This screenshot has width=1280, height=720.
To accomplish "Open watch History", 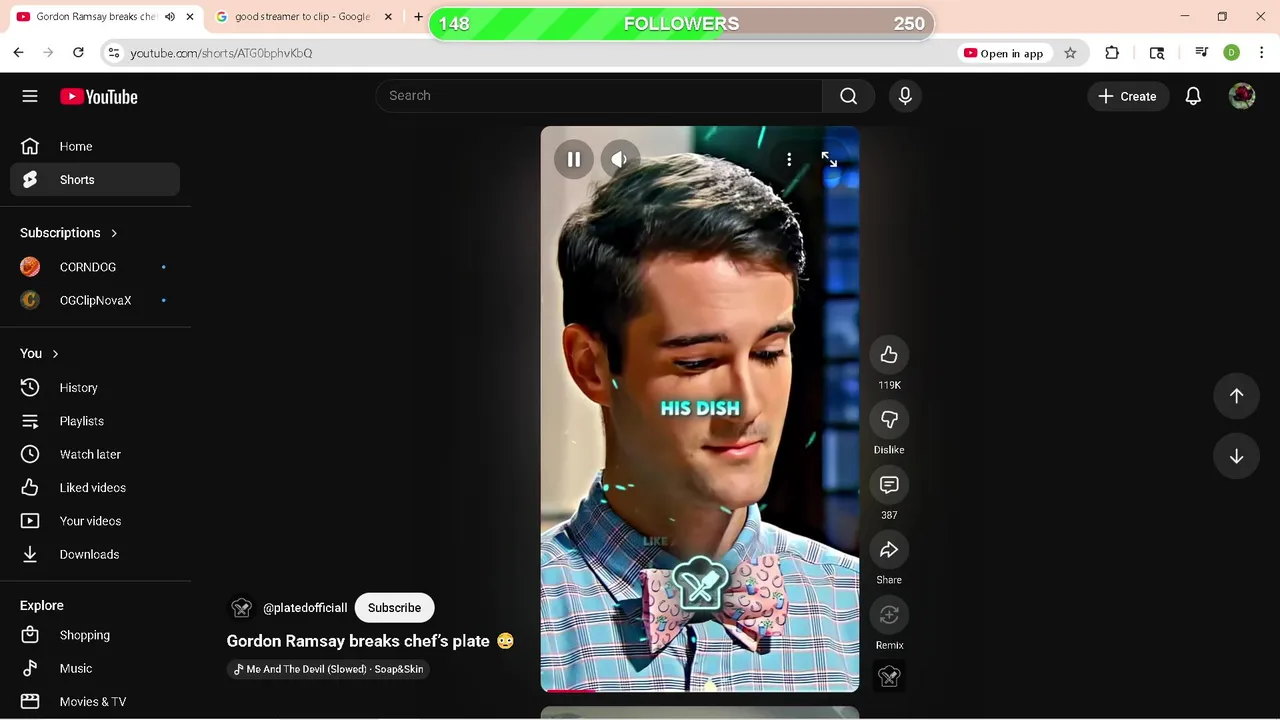I will (95, 388).
